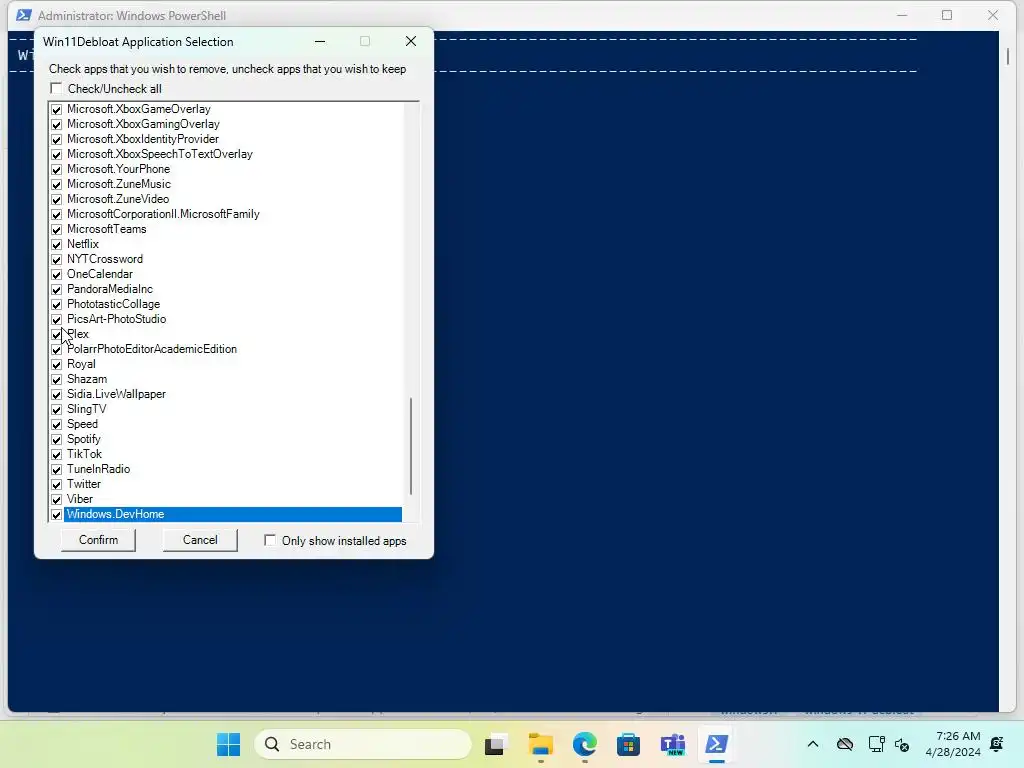This screenshot has width=1024, height=768.
Task: Click the OneDrive cloud tray icon
Action: (x=845, y=744)
